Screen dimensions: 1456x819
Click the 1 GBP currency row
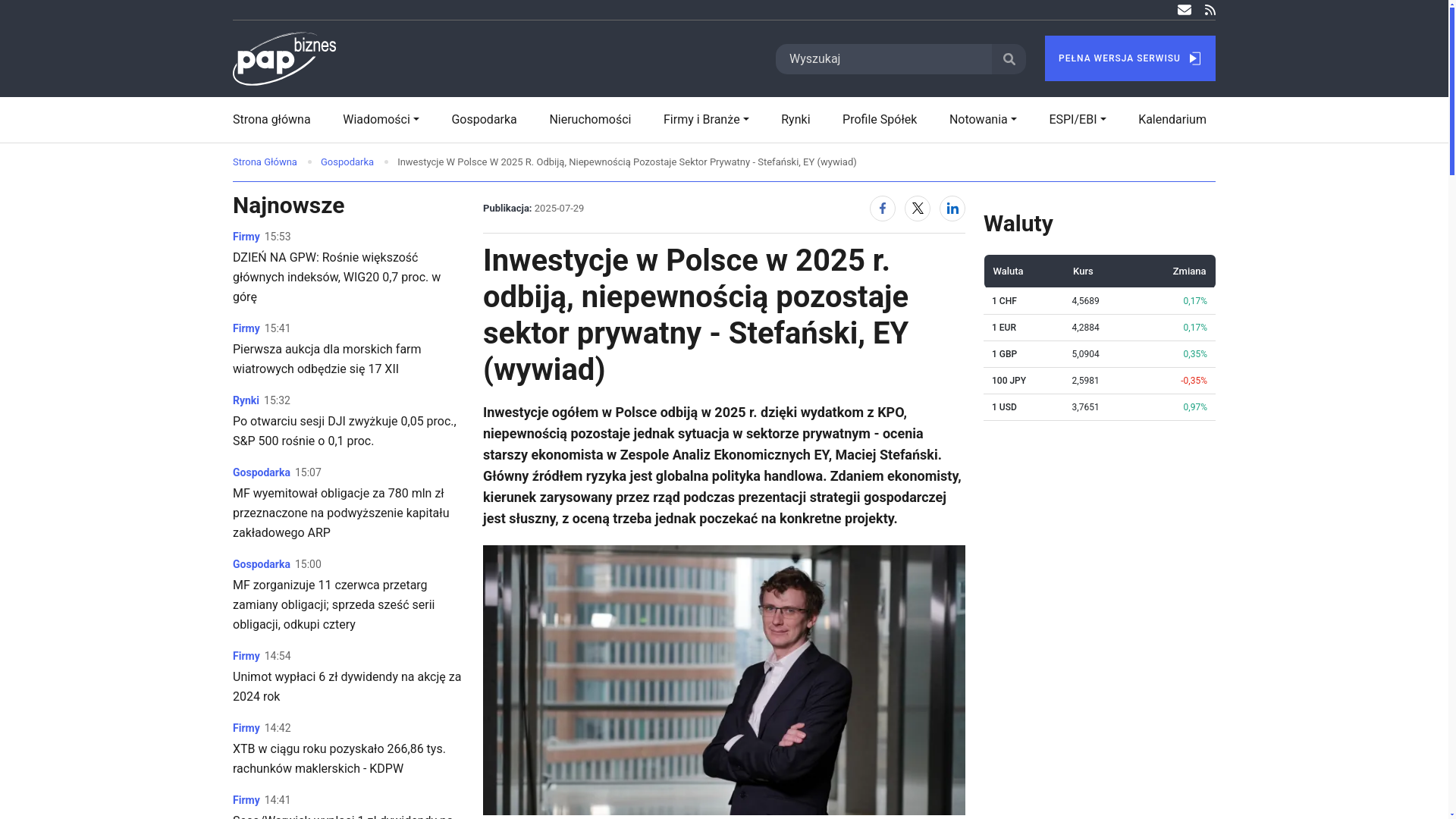click(x=1100, y=354)
